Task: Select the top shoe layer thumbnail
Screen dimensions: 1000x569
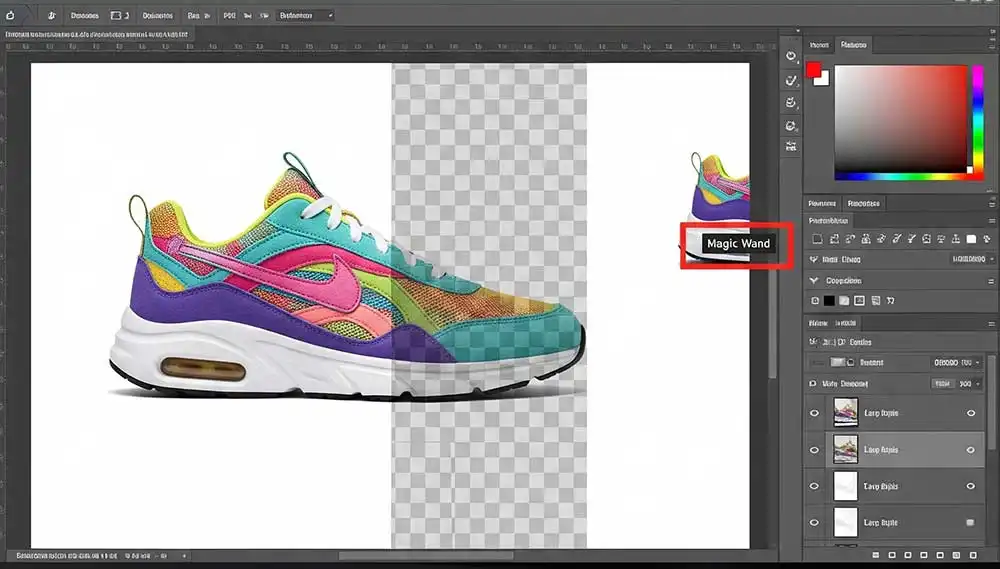Action: click(846, 413)
